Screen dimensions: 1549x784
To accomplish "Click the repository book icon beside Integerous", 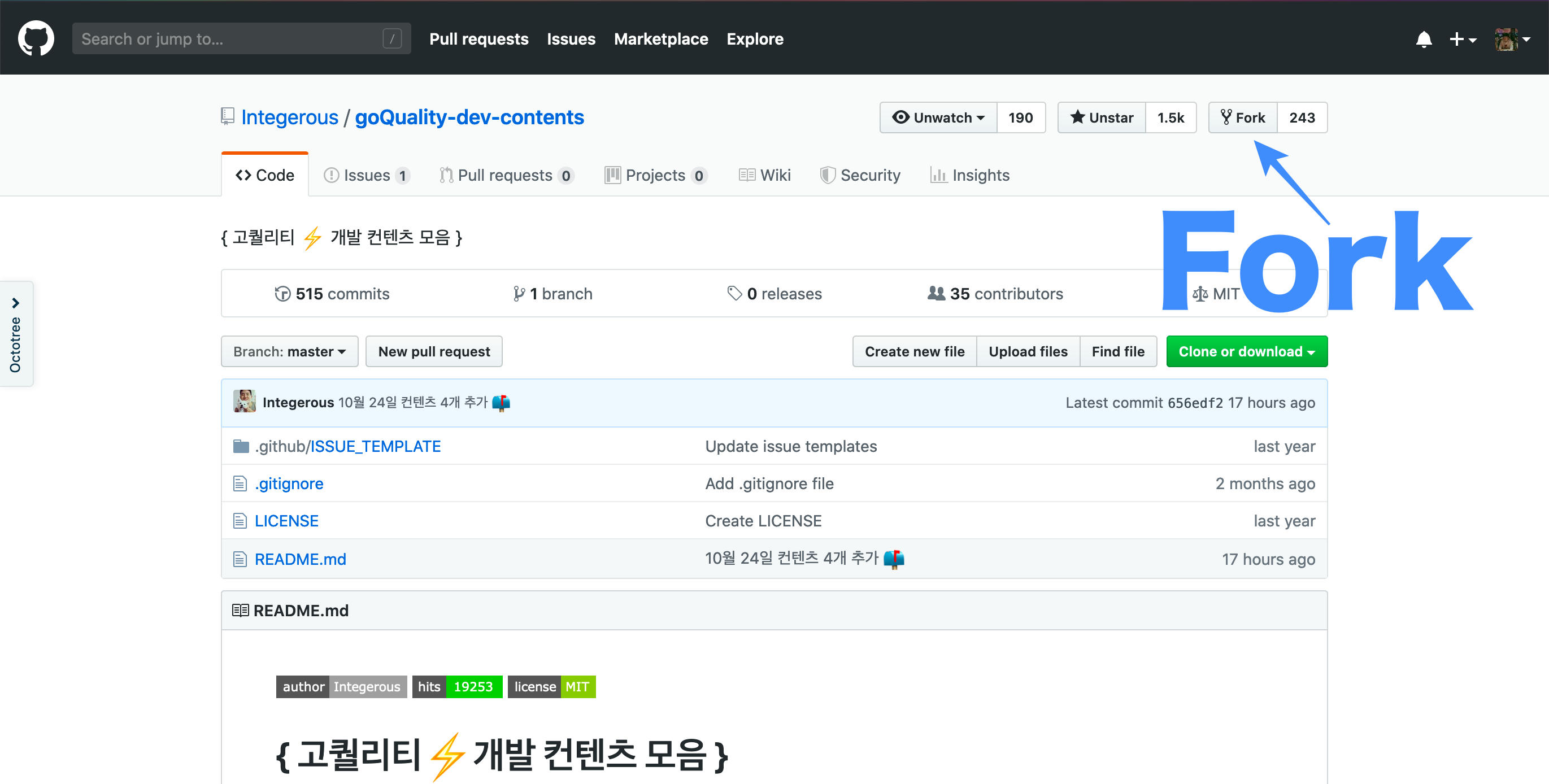I will pos(227,116).
